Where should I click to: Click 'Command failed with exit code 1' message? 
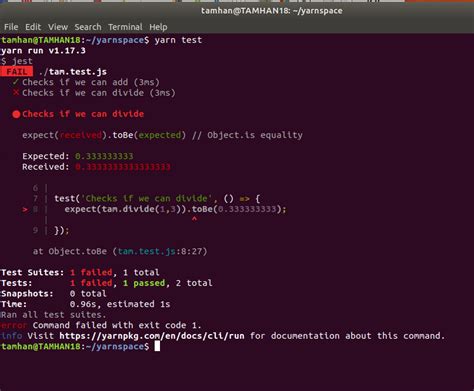[x=117, y=325]
